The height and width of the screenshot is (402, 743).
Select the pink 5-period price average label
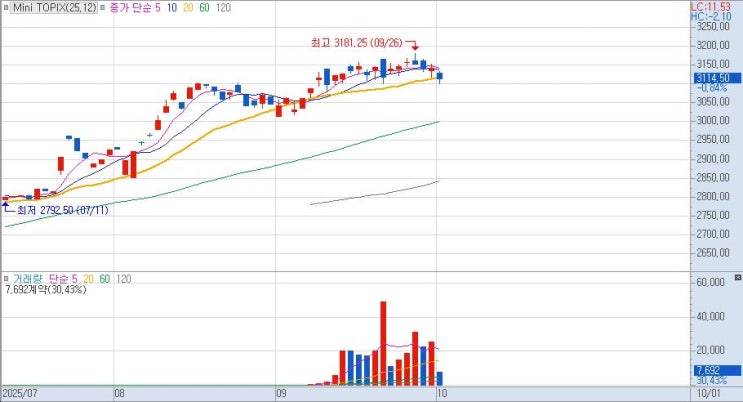[158, 8]
